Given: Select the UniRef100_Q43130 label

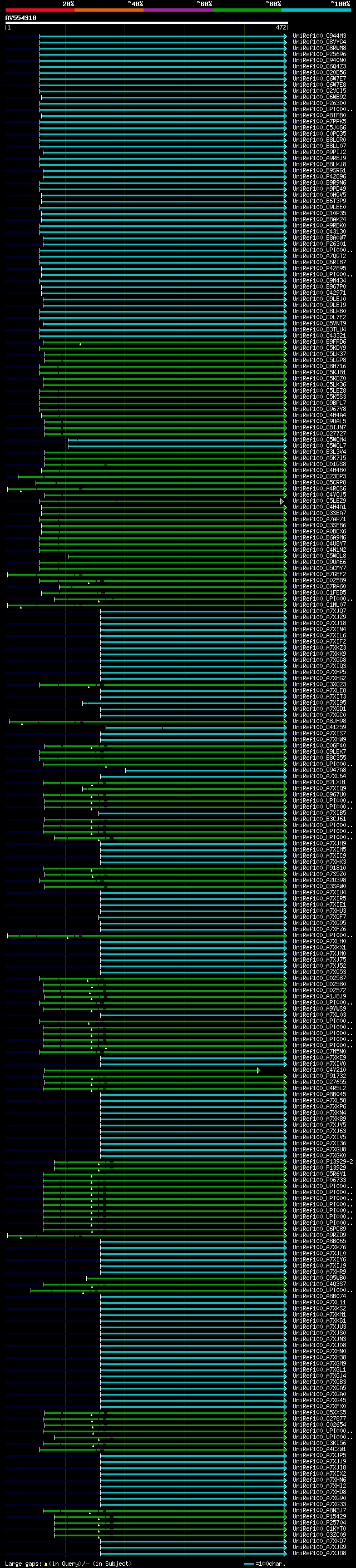Looking at the screenshot, I should click(319, 231).
